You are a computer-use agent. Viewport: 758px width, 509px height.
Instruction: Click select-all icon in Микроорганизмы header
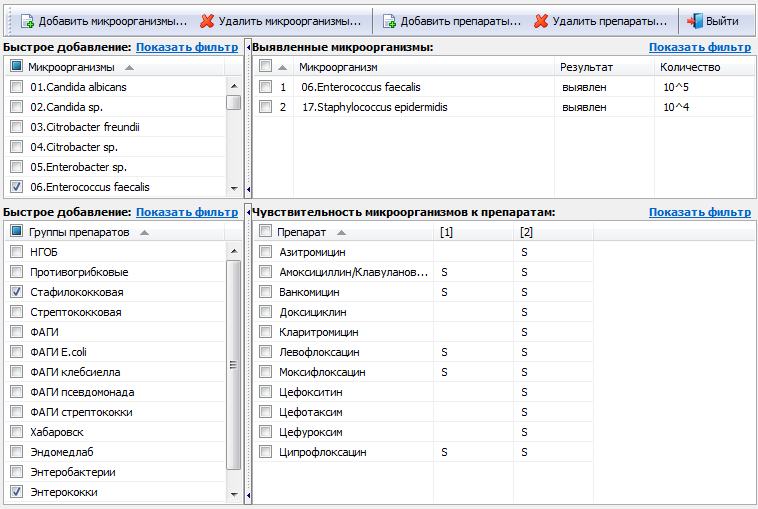pyautogui.click(x=16, y=67)
